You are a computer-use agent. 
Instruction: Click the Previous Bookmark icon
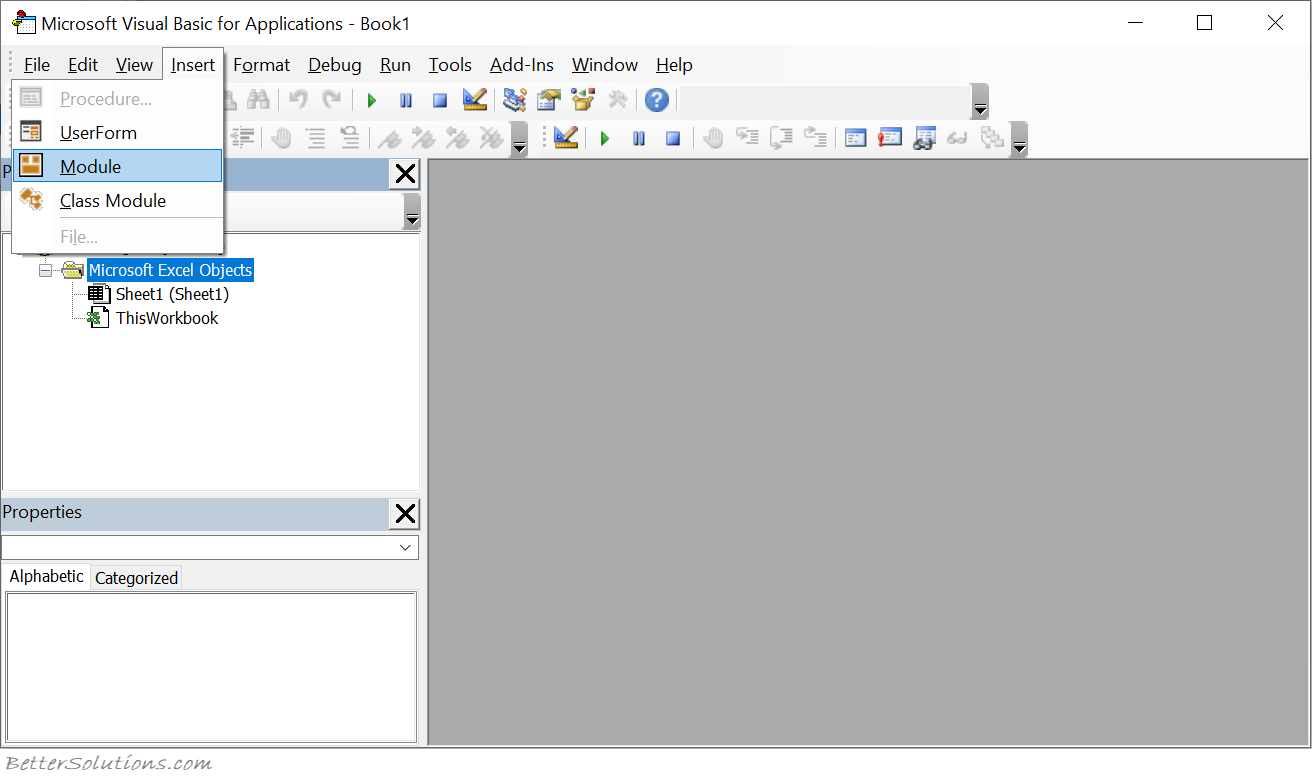tap(457, 138)
